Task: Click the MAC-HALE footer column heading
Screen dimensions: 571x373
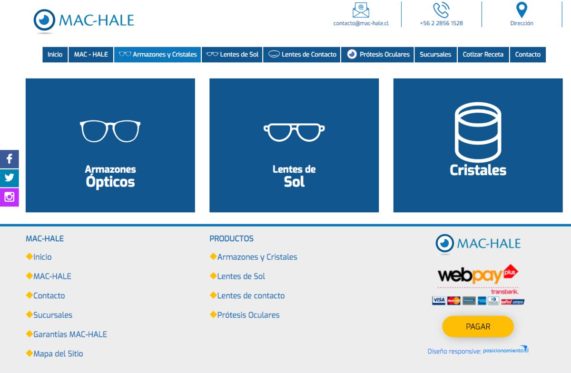Action: point(44,239)
